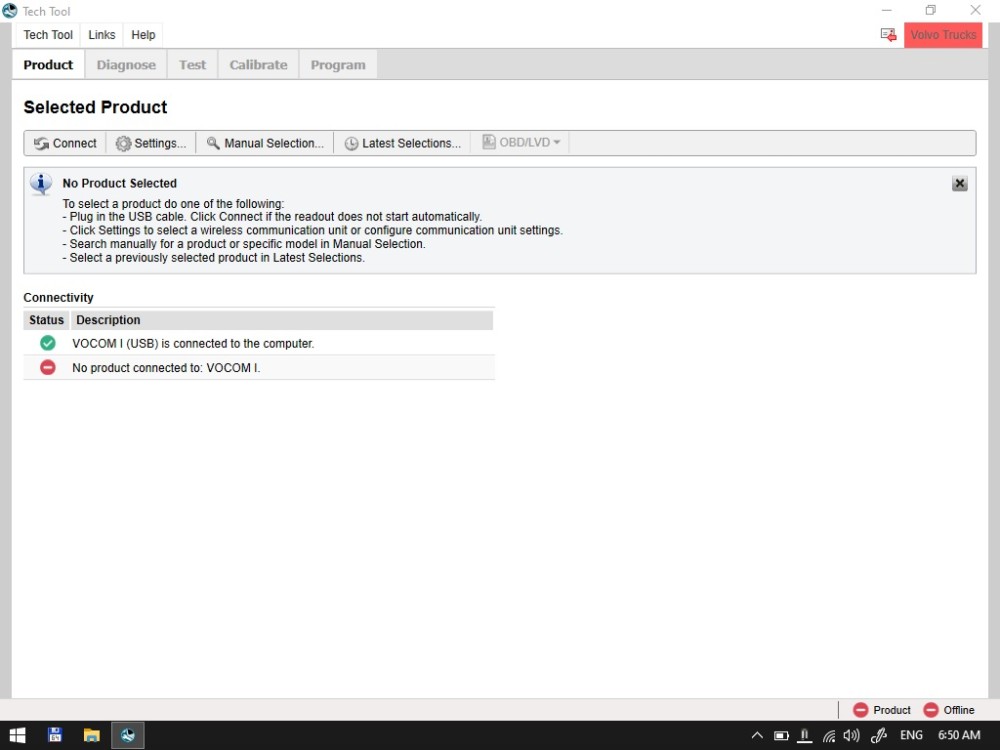1000x750 pixels.
Task: Click the Connectivity section label
Action: click(x=59, y=298)
